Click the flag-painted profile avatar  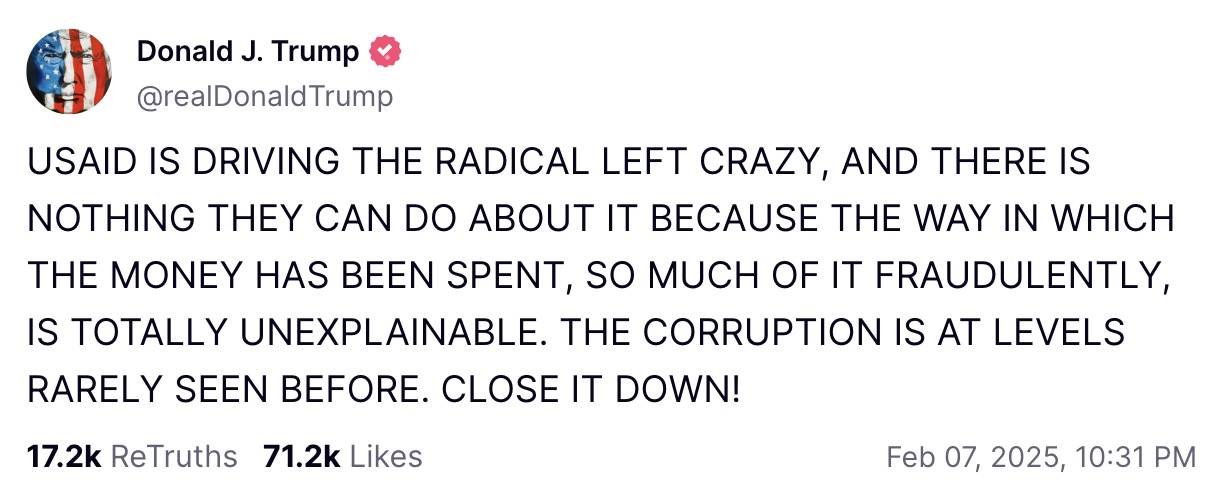[69, 71]
